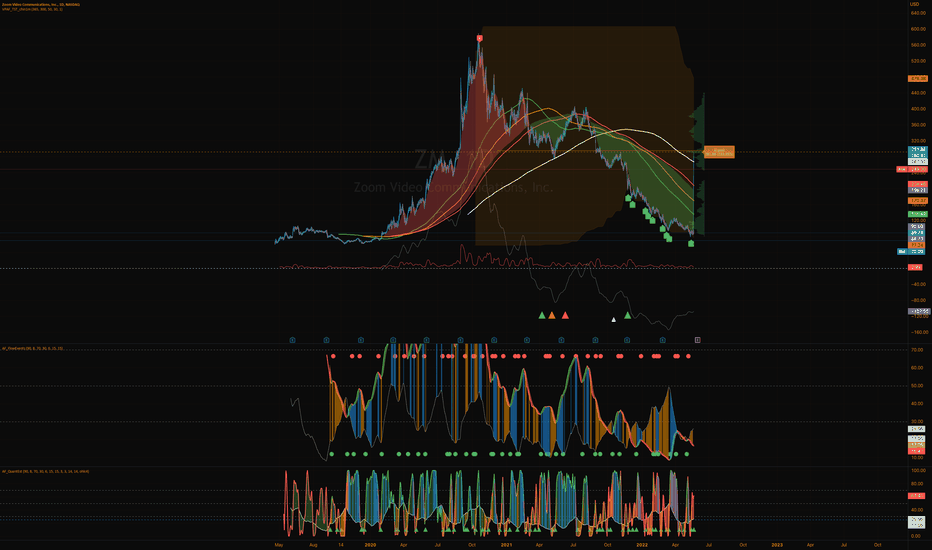This screenshot has width=932, height=550.
Task: Click the 560.00 price axis label
Action: click(x=918, y=45)
